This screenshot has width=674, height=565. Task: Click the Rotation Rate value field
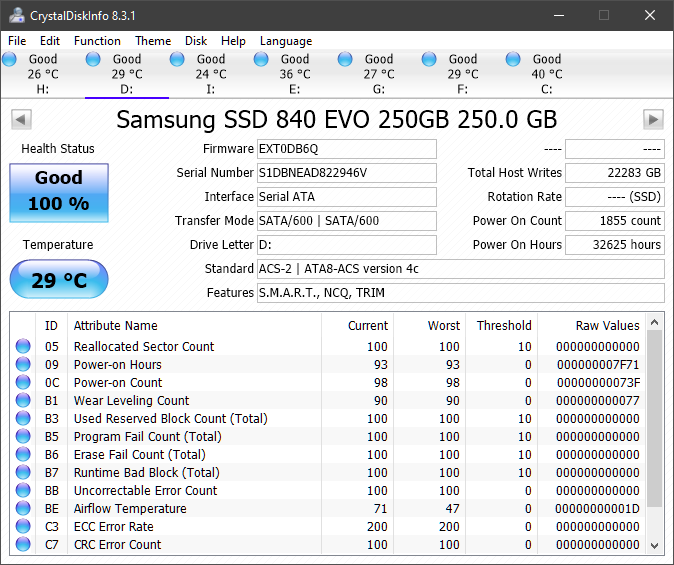pyautogui.click(x=615, y=197)
